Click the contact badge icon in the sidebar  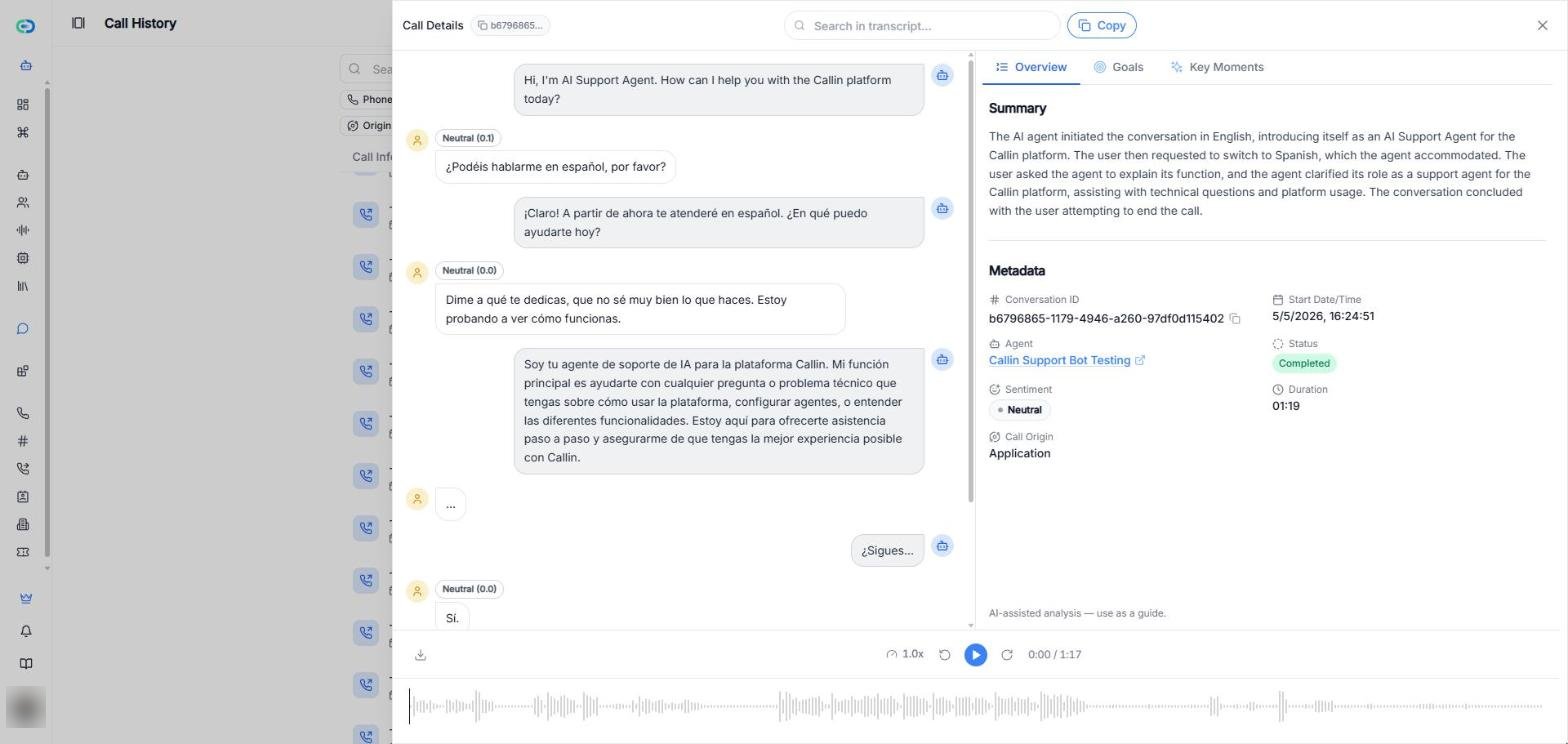(23, 497)
